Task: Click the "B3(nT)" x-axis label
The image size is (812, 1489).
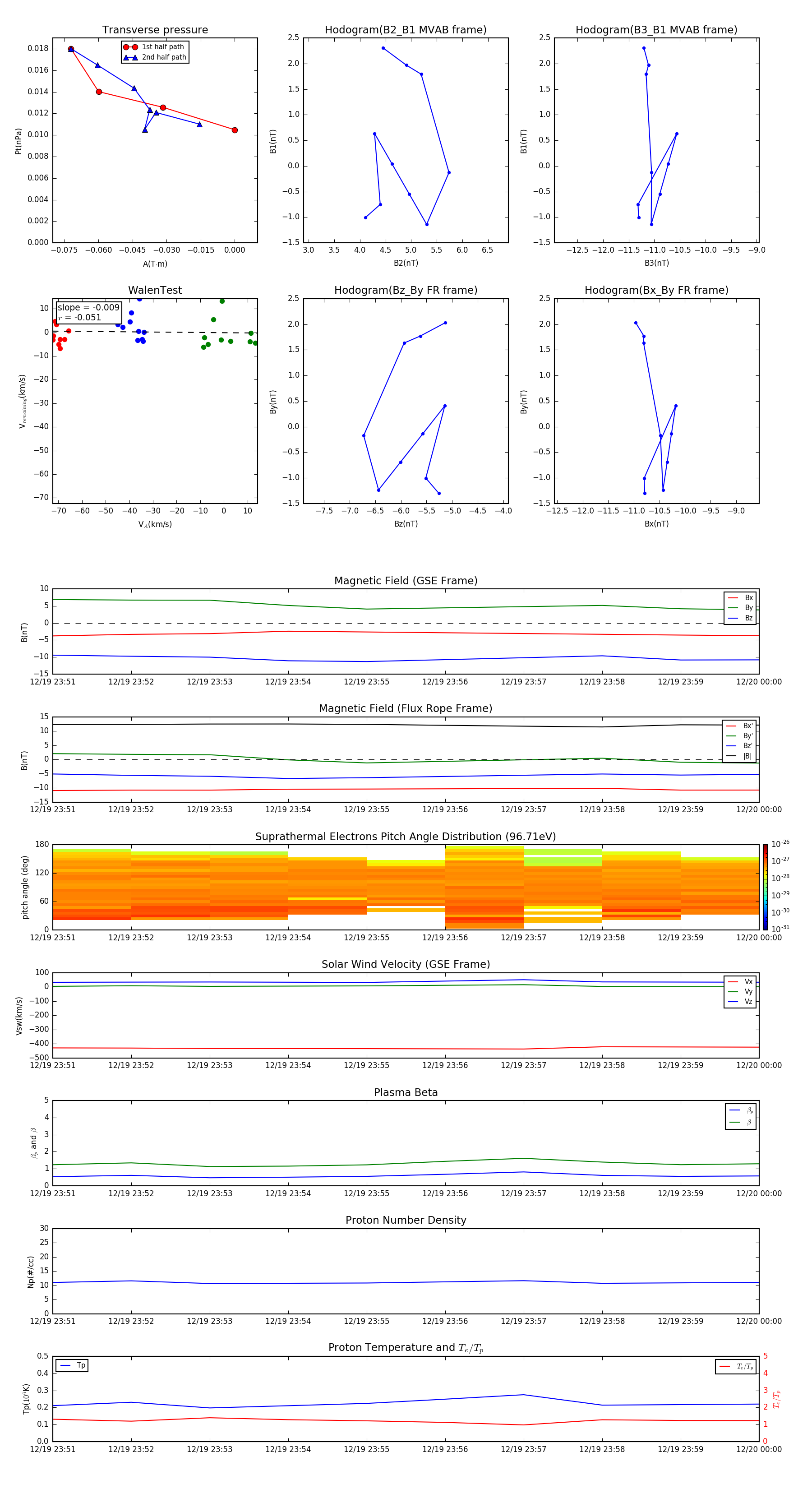Action: click(656, 263)
